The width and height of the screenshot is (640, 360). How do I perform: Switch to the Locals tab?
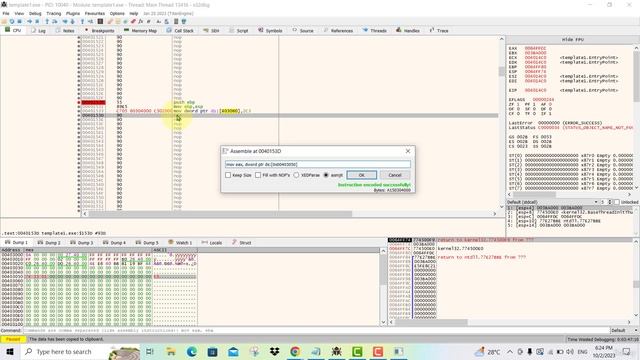tap(212, 242)
